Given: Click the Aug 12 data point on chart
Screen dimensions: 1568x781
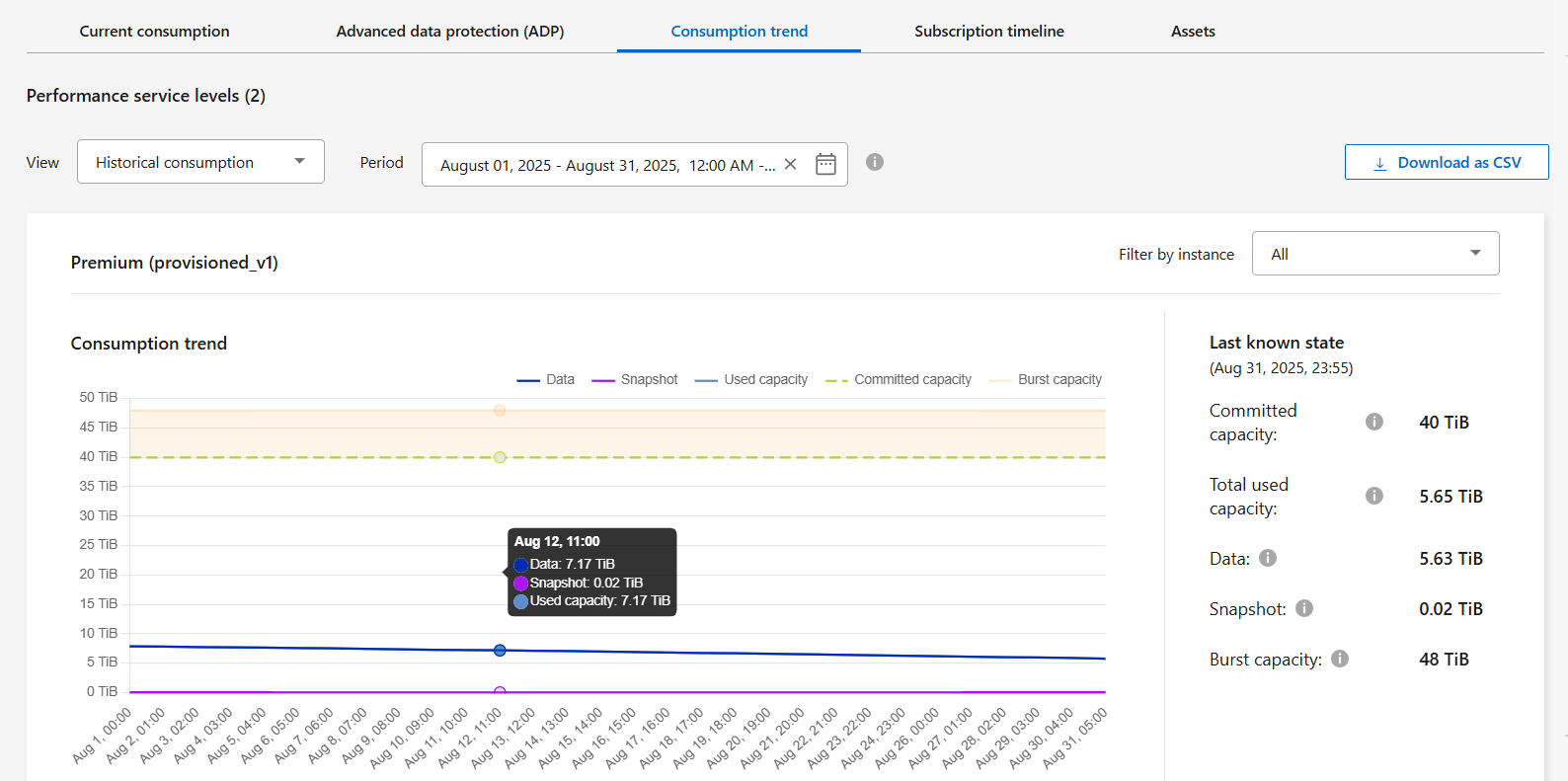Looking at the screenshot, I should coord(500,651).
